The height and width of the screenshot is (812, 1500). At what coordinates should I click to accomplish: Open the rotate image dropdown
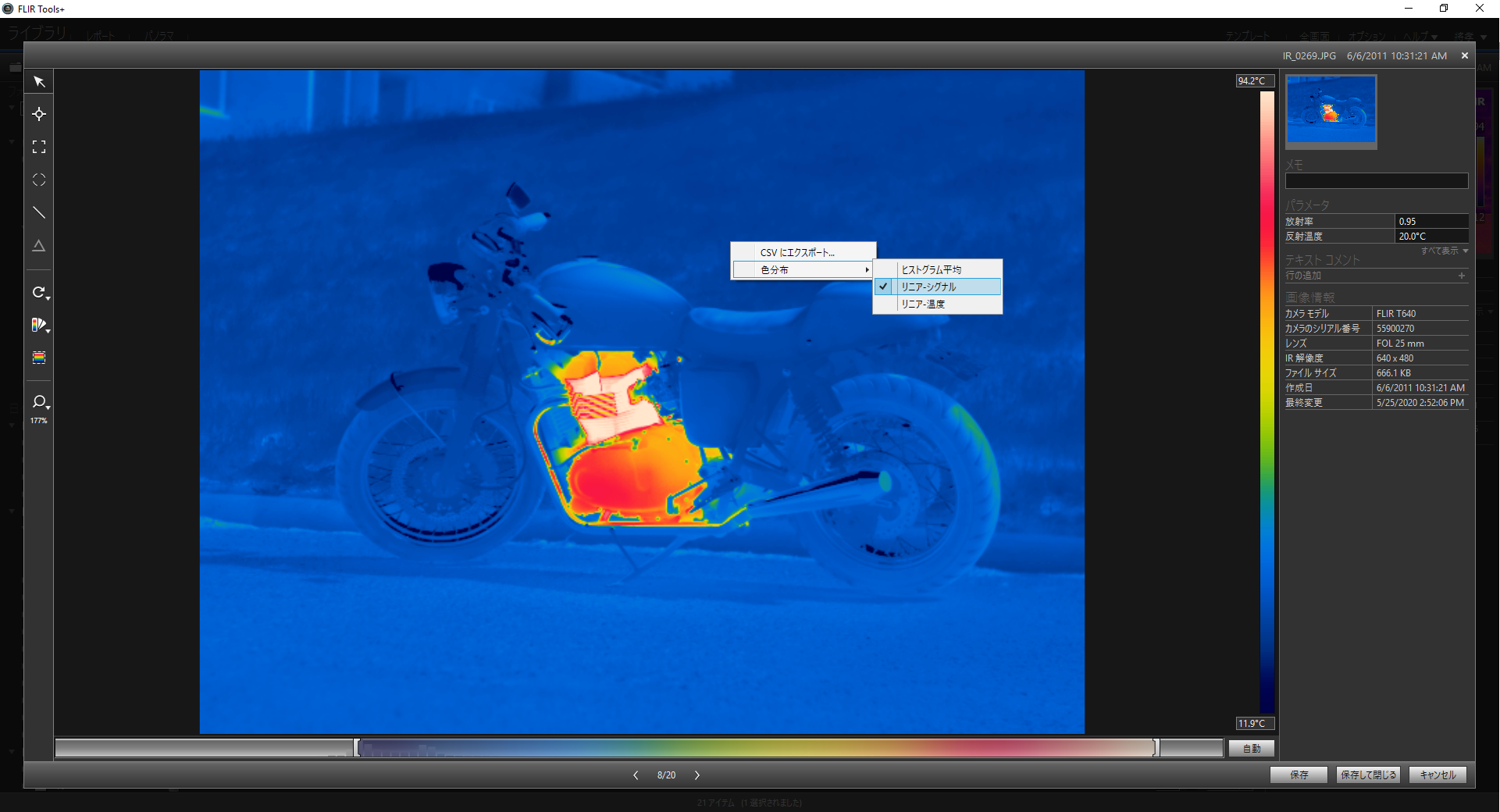pos(40,293)
